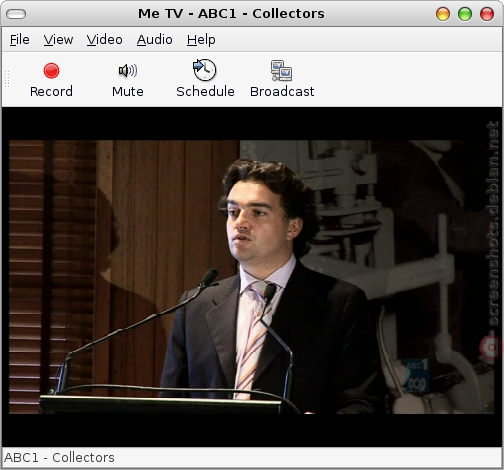Open the Audio menu
This screenshot has height=470, width=504.
(155, 40)
